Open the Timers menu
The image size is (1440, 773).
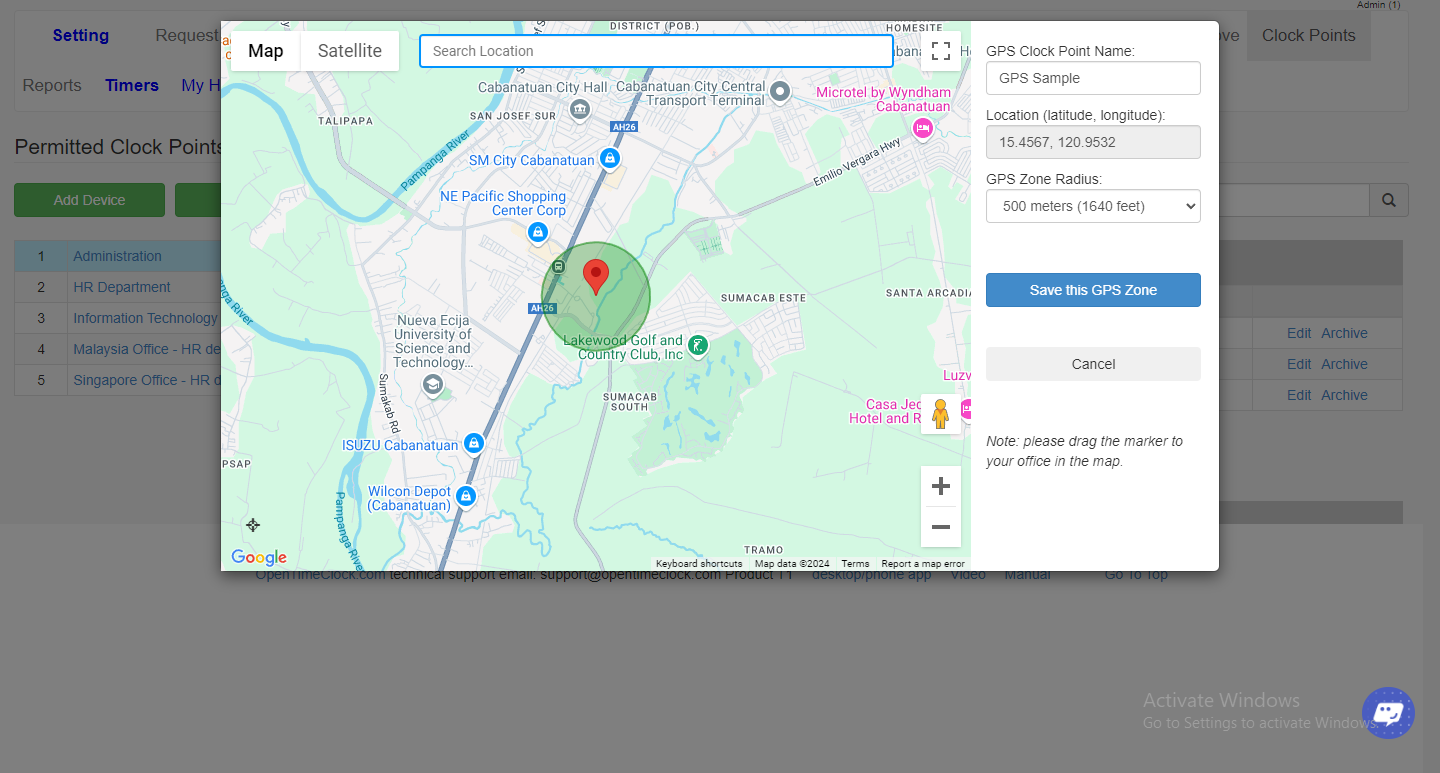[132, 85]
